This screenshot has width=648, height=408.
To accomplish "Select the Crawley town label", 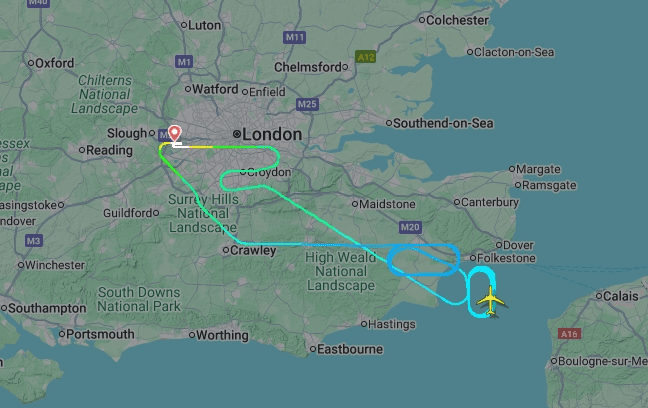I will point(253,250).
